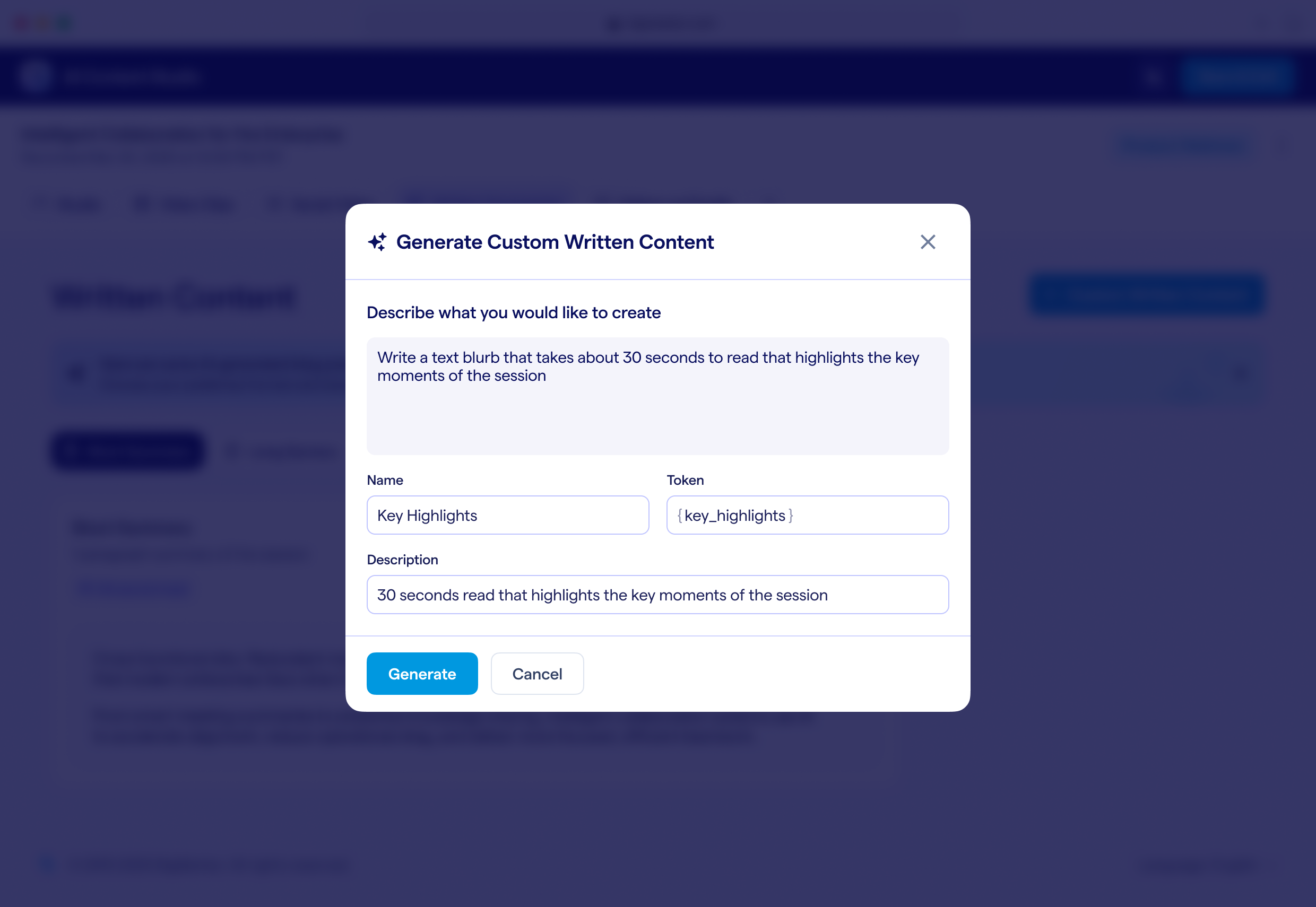Viewport: 1316px width, 907px height.
Task: Click the blurred blue button in the top-right header
Action: point(1237,76)
